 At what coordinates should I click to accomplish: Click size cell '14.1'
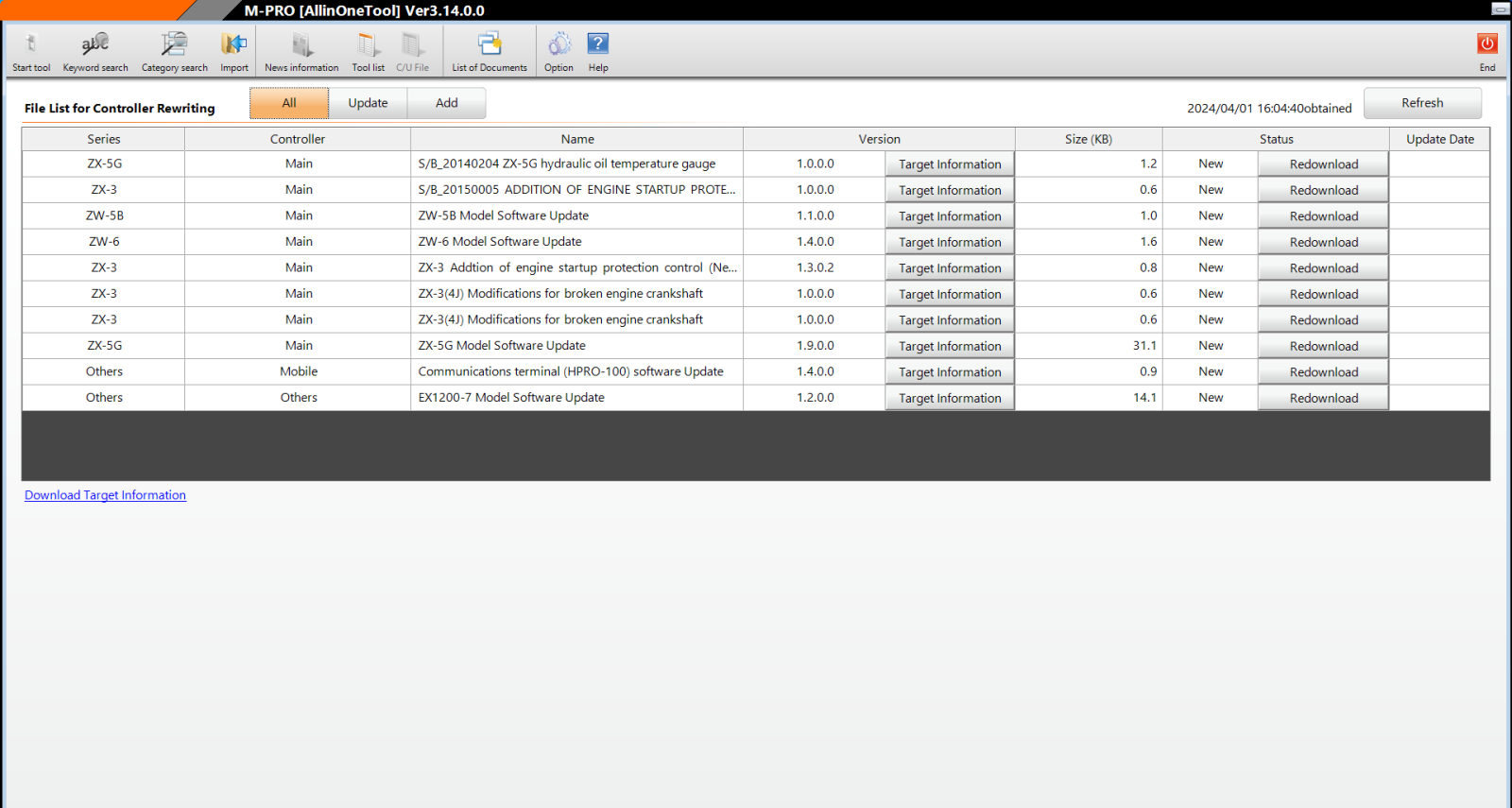point(1089,398)
